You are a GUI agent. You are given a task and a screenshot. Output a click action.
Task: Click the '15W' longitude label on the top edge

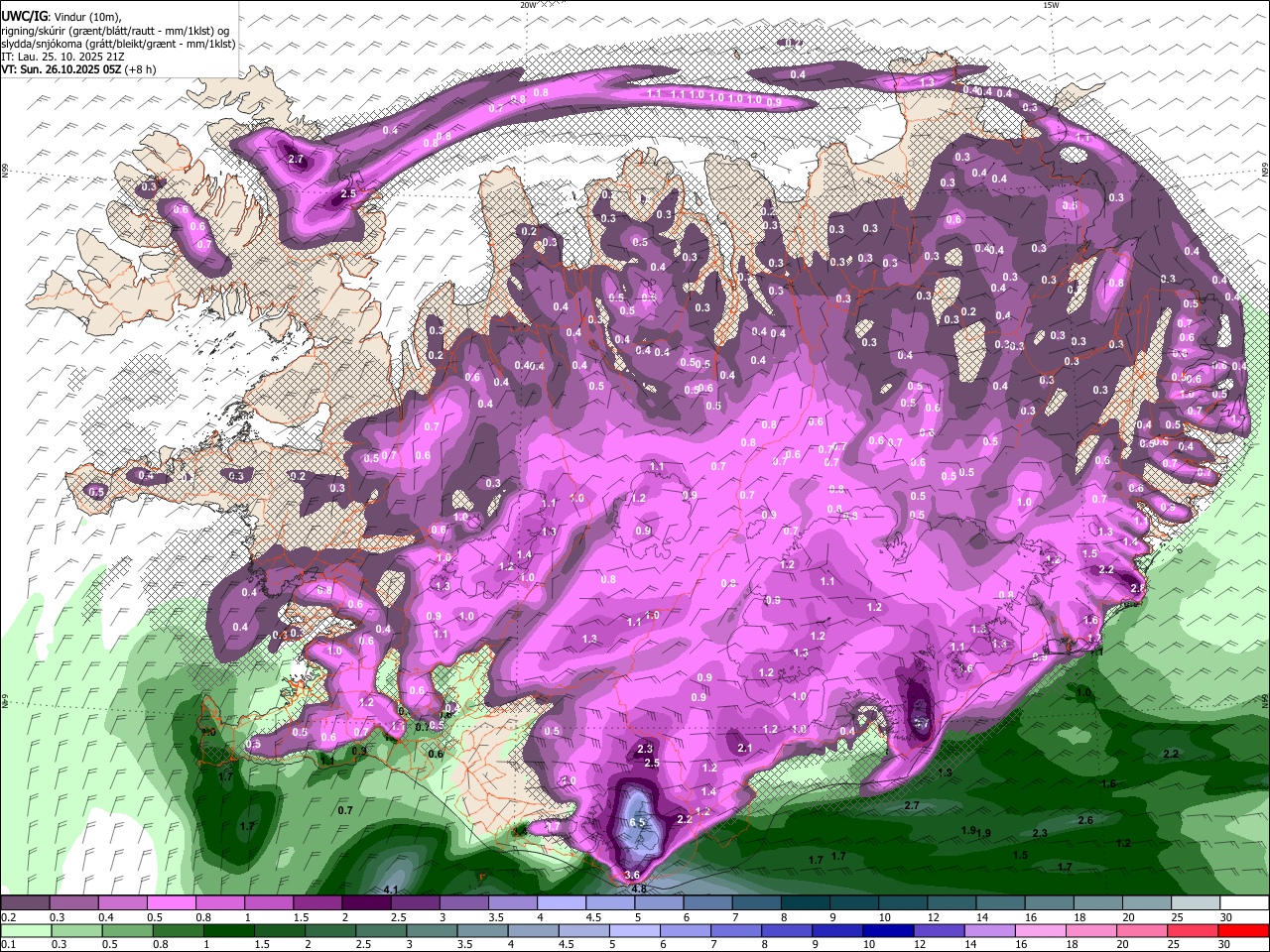tap(1051, 5)
